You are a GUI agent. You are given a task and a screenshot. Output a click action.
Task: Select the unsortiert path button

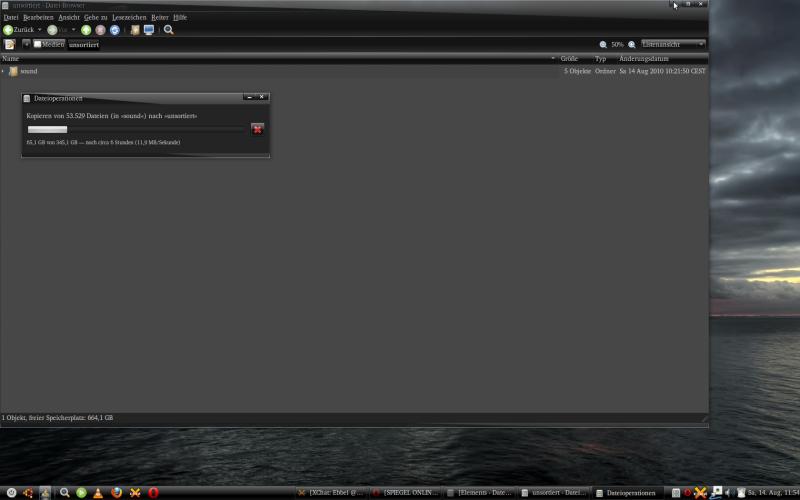(x=84, y=44)
